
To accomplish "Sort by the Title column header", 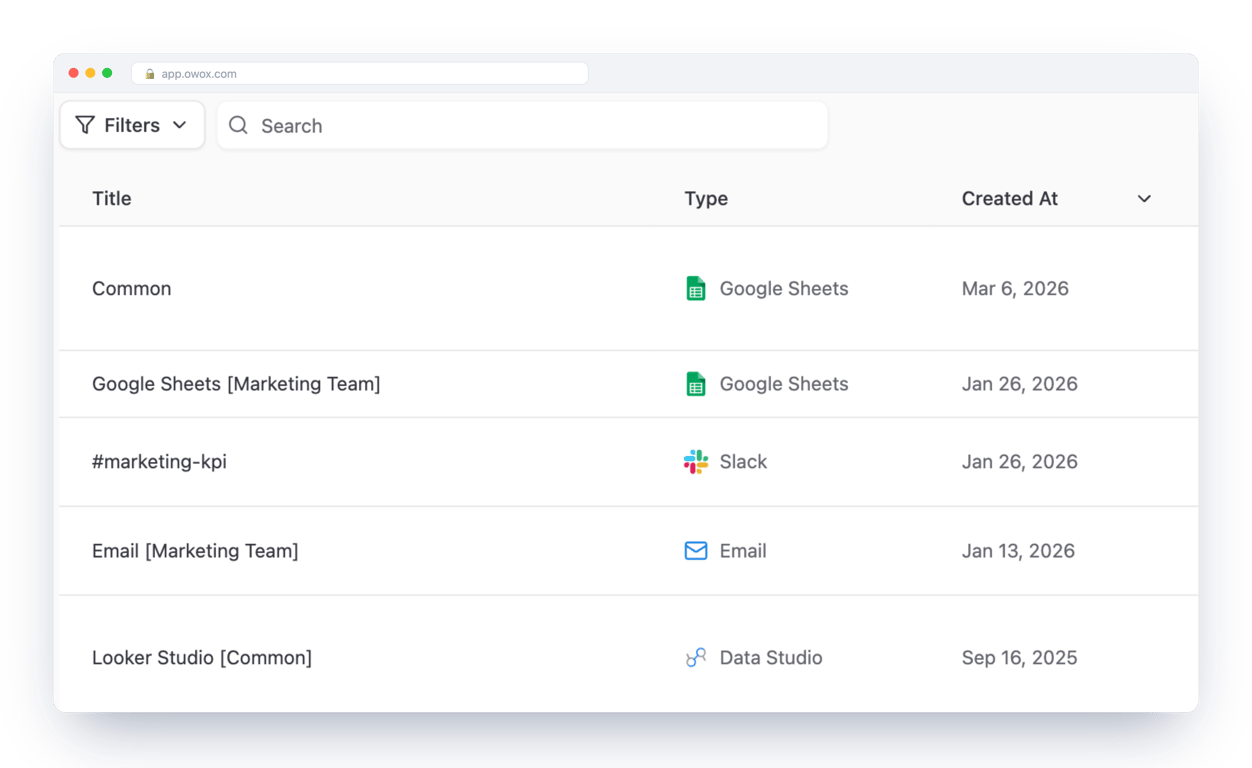I will (112, 199).
